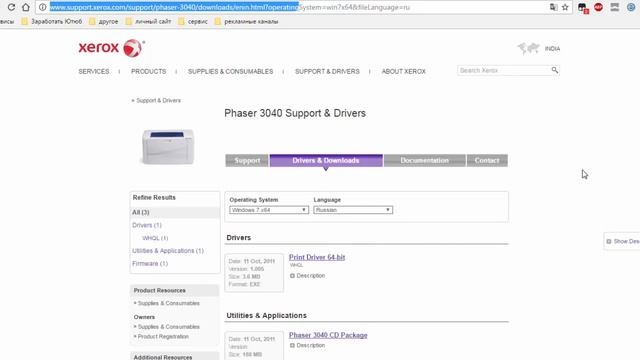Open the Phaser 3040 CD Package link
Image resolution: width=640 pixels, height=360 pixels.
click(328, 335)
